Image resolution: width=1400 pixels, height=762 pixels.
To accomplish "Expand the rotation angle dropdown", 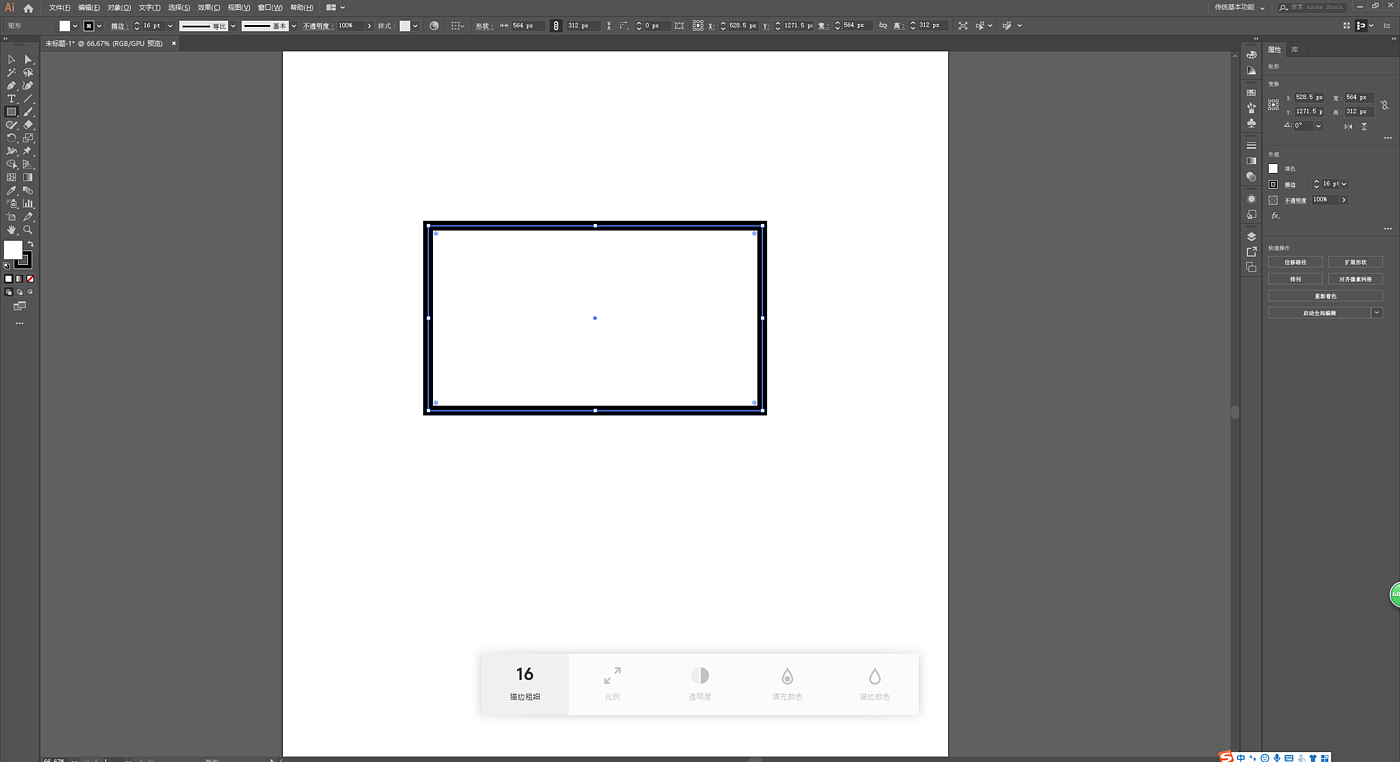I will click(x=1319, y=126).
